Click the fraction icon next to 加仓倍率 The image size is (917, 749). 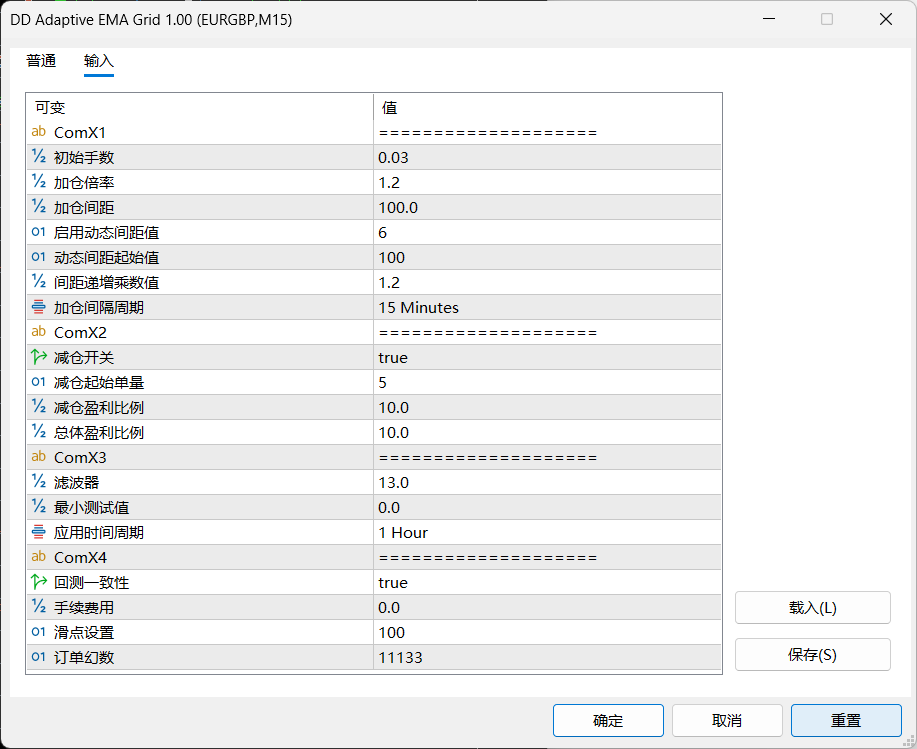[39, 182]
